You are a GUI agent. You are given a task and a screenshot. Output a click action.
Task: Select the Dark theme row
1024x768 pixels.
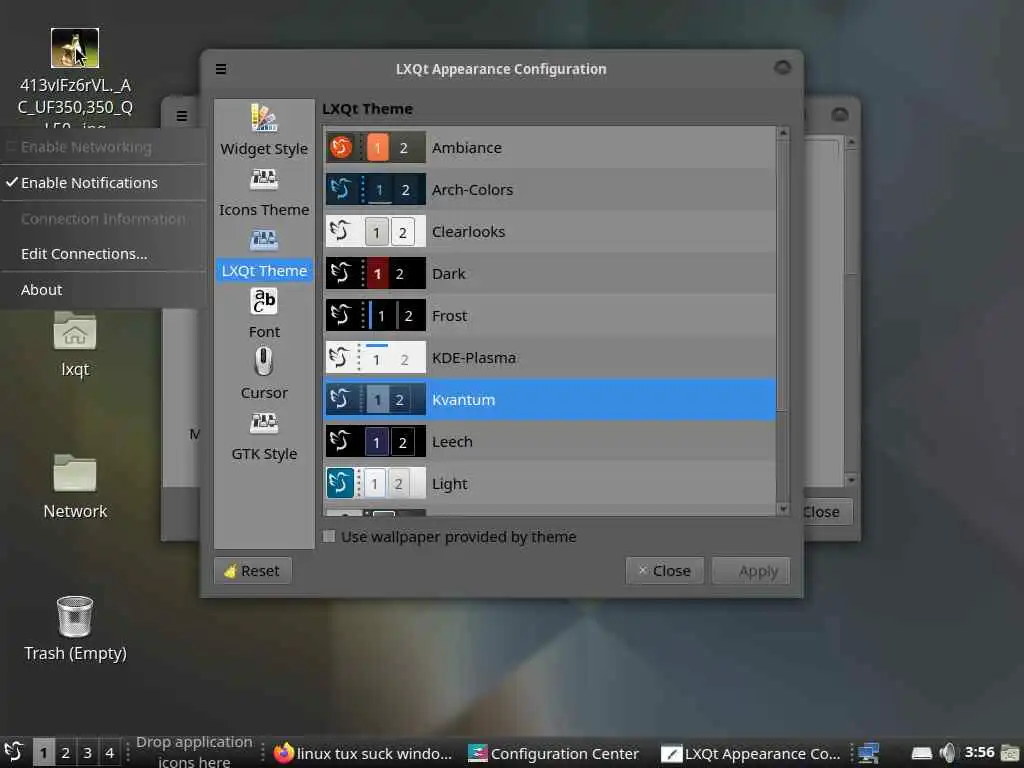[x=550, y=274]
